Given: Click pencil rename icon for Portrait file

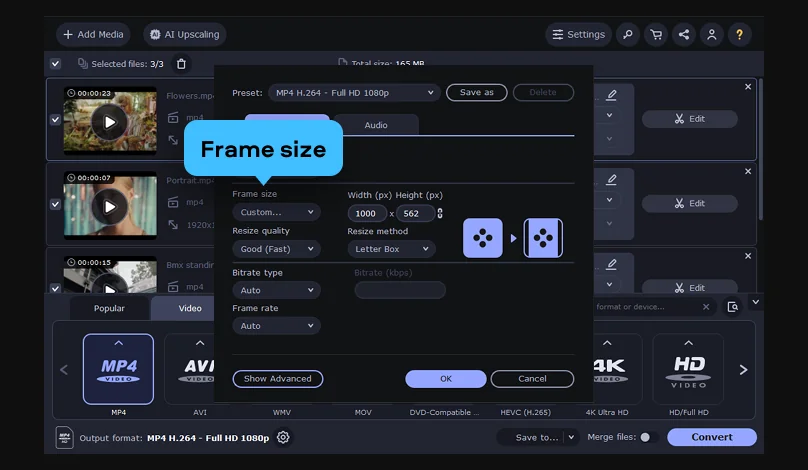Looking at the screenshot, I should click(611, 179).
